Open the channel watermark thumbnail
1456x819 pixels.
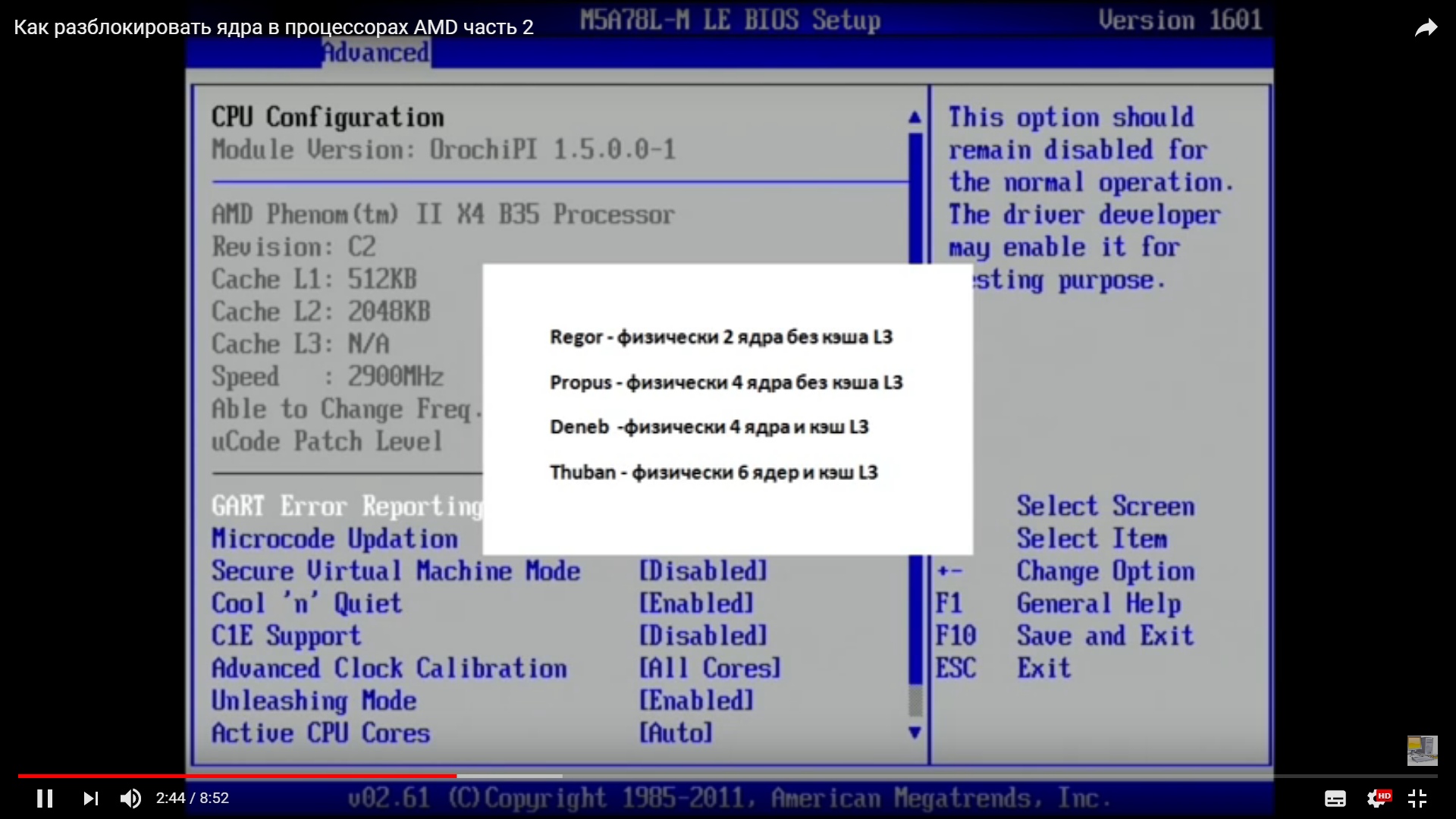[x=1422, y=750]
